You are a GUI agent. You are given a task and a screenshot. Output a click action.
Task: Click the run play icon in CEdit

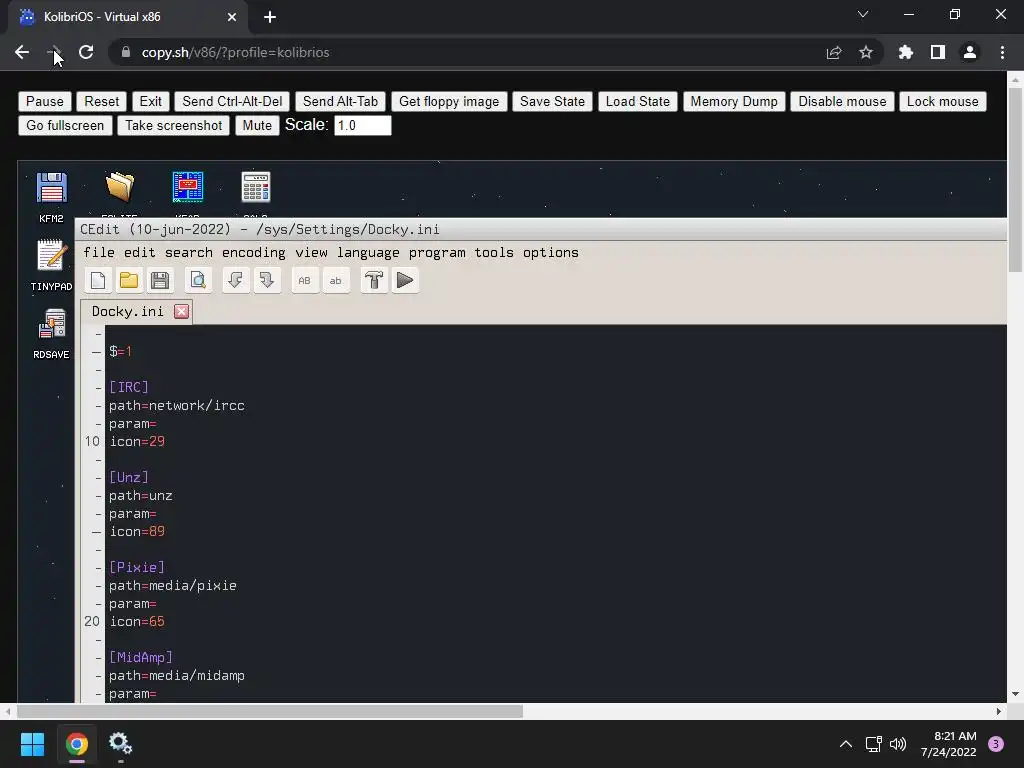[x=405, y=280]
